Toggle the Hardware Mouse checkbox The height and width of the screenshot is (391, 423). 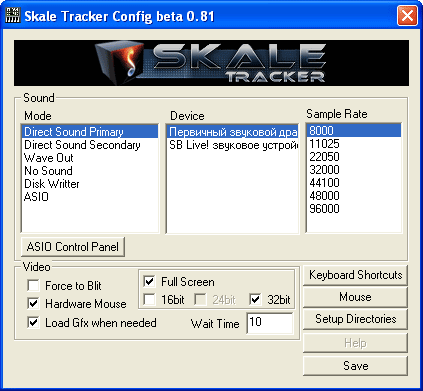pyautogui.click(x=33, y=304)
